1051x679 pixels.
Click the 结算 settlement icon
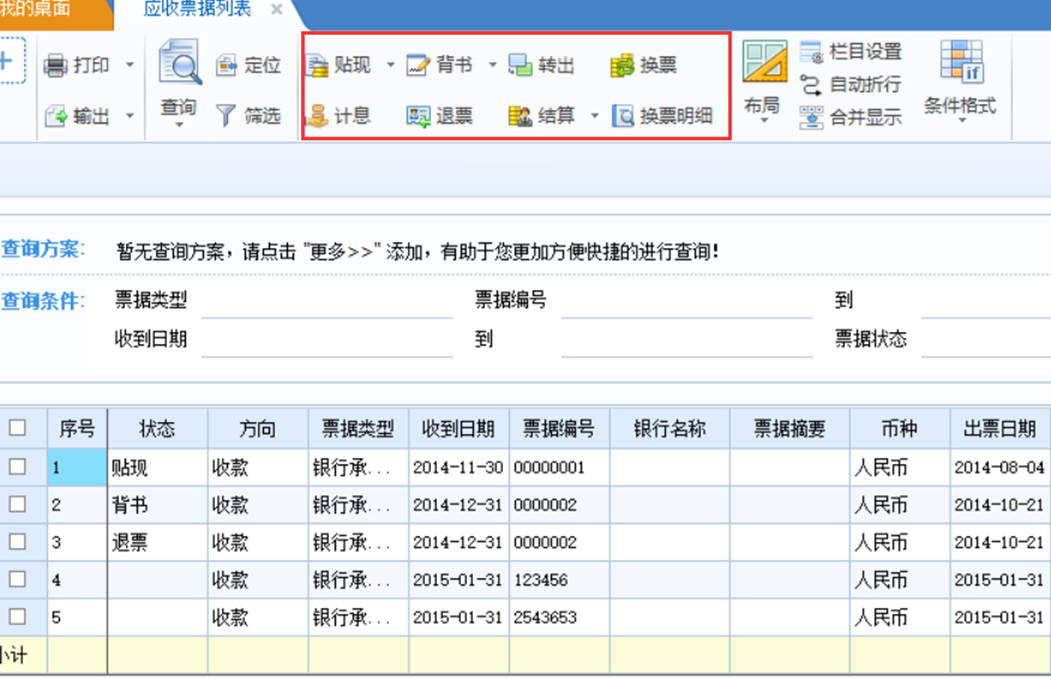(520, 116)
